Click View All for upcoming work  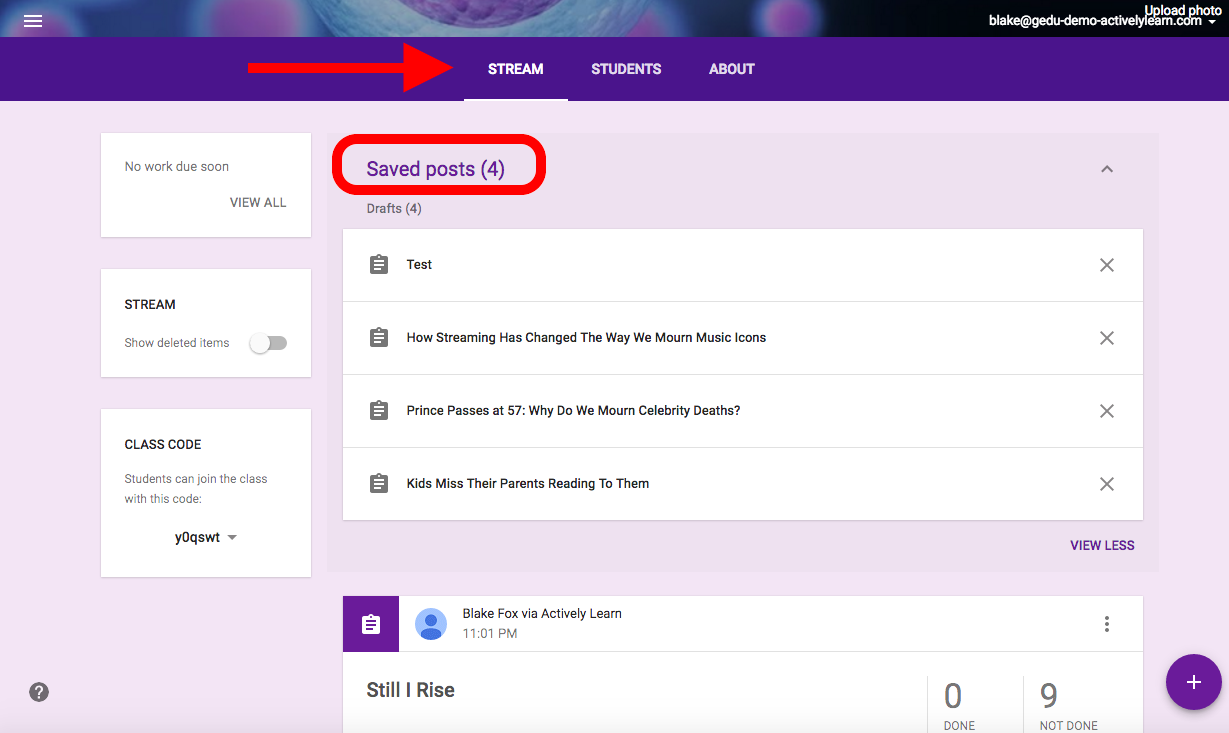258,203
